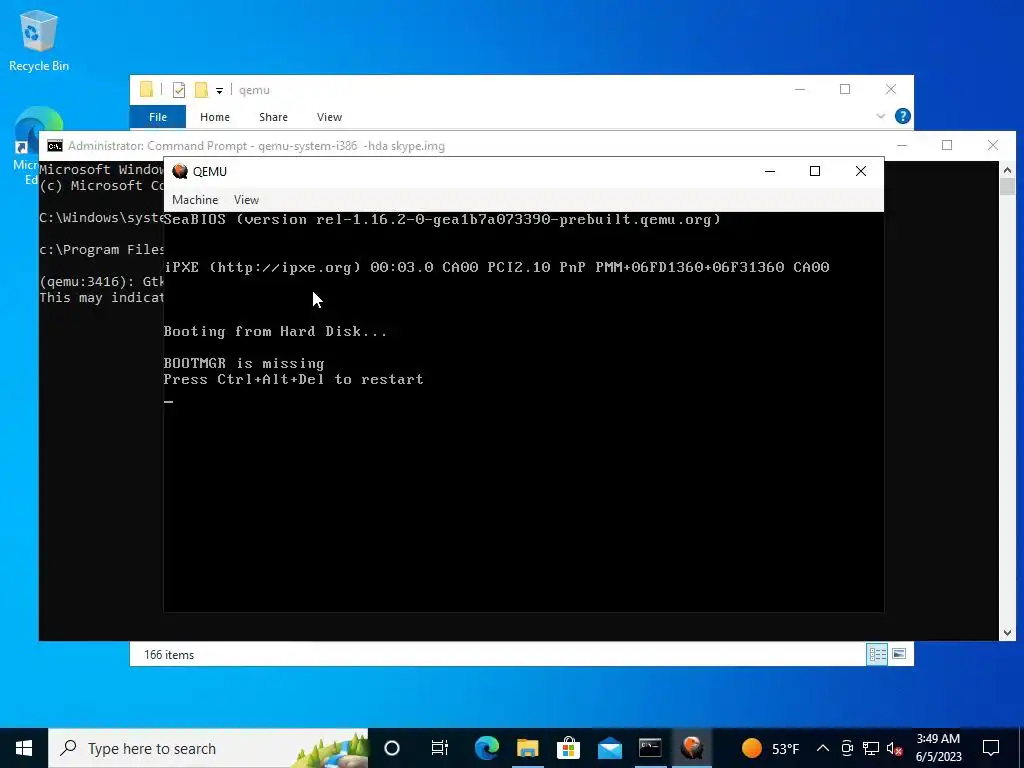
Task: Launch Microsoft Edge from the taskbar
Action: coord(487,748)
